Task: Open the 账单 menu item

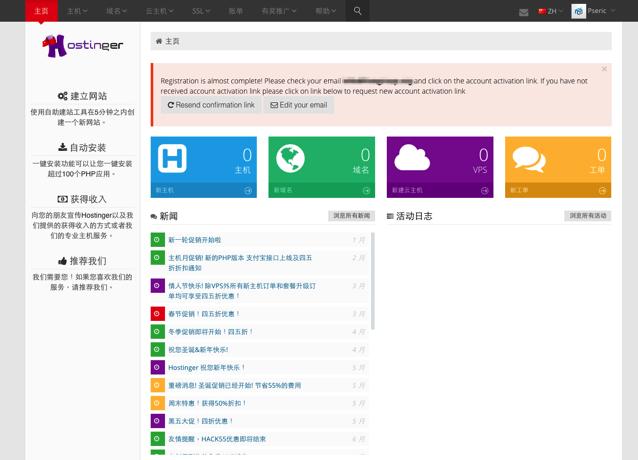Action: point(236,11)
